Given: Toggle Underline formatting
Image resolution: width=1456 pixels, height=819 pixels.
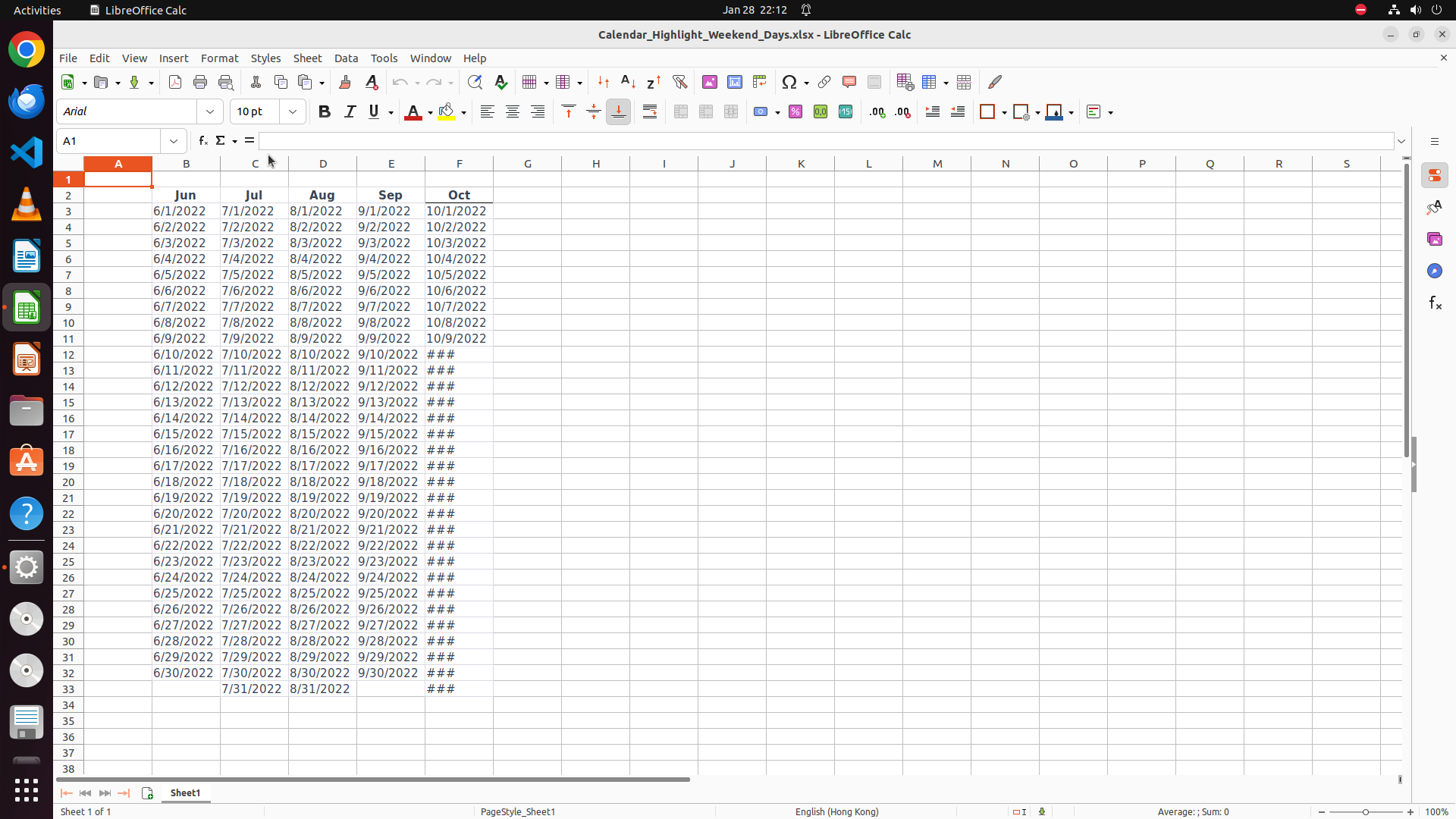Looking at the screenshot, I should (x=374, y=112).
